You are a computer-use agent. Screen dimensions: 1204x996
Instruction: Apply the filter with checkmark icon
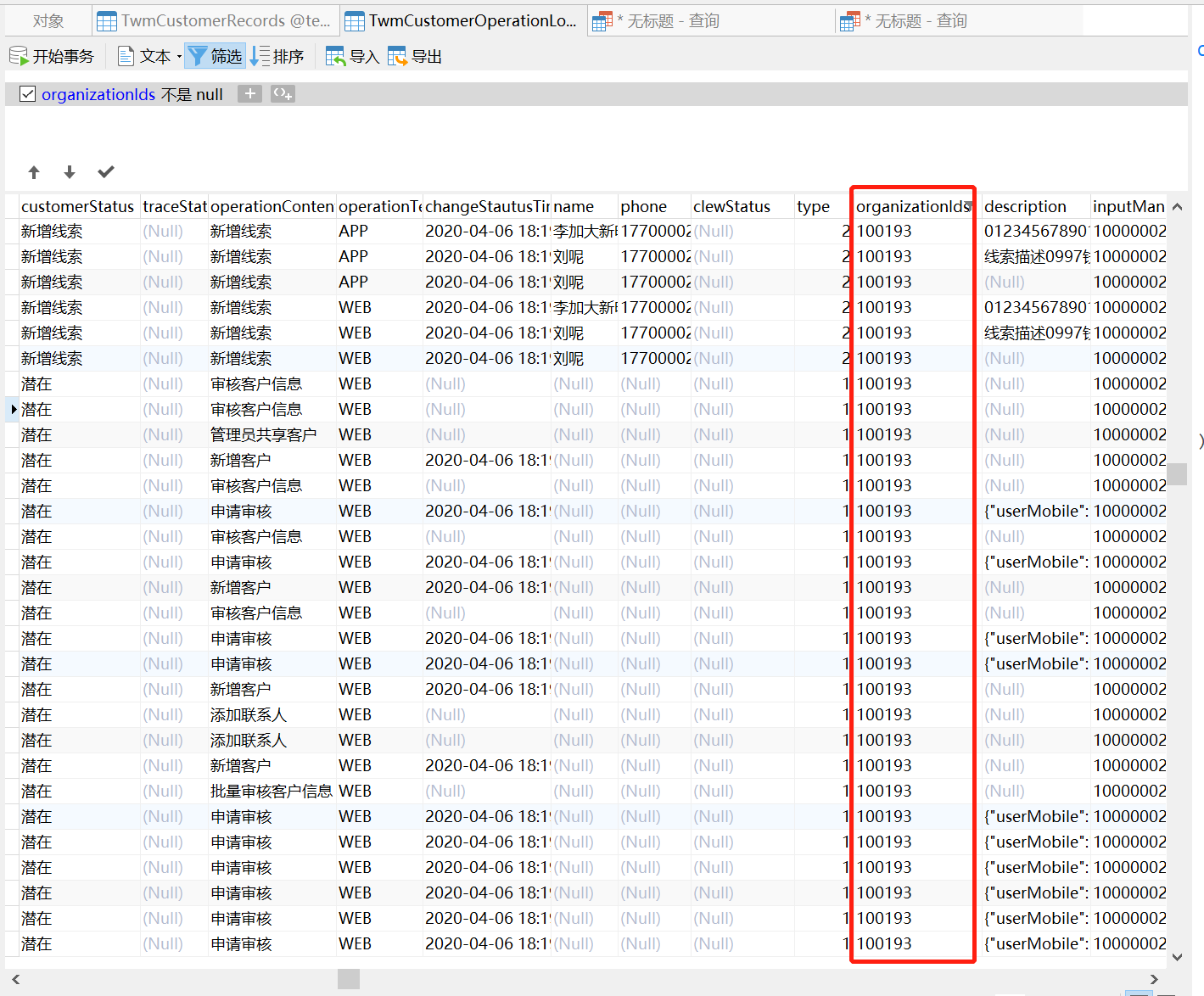[x=106, y=172]
